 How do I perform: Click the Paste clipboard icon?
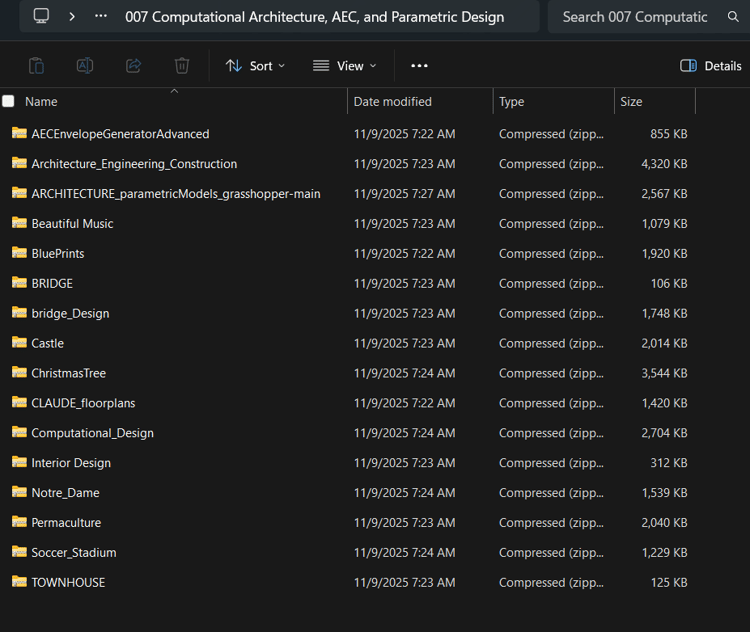click(x=36, y=66)
